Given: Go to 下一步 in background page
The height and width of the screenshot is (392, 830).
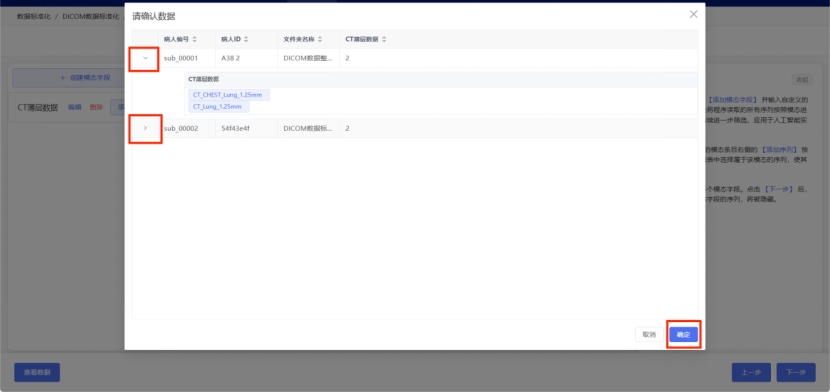Looking at the screenshot, I should 796,372.
